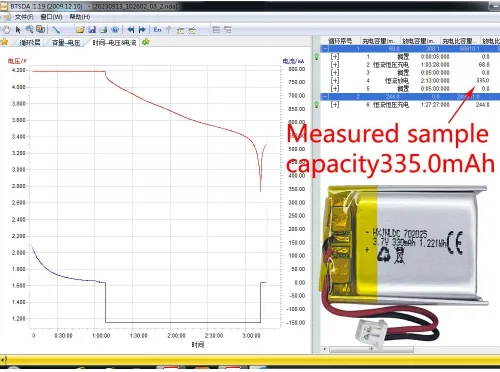Open the 窗口(W) menu

click(x=51, y=17)
